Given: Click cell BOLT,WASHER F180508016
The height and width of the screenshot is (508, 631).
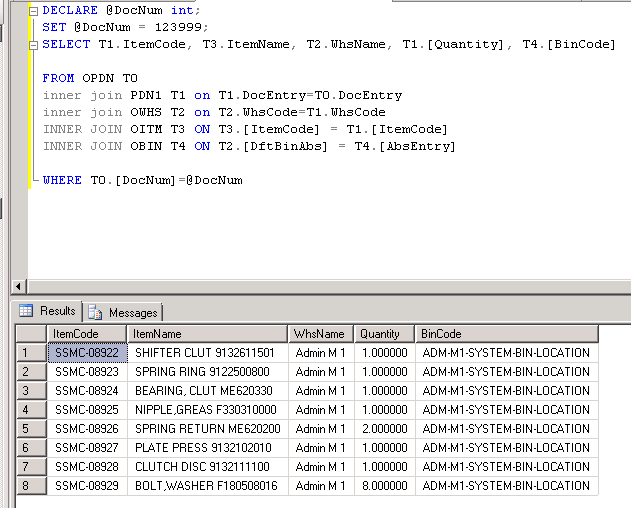Looking at the screenshot, I should tap(208, 485).
